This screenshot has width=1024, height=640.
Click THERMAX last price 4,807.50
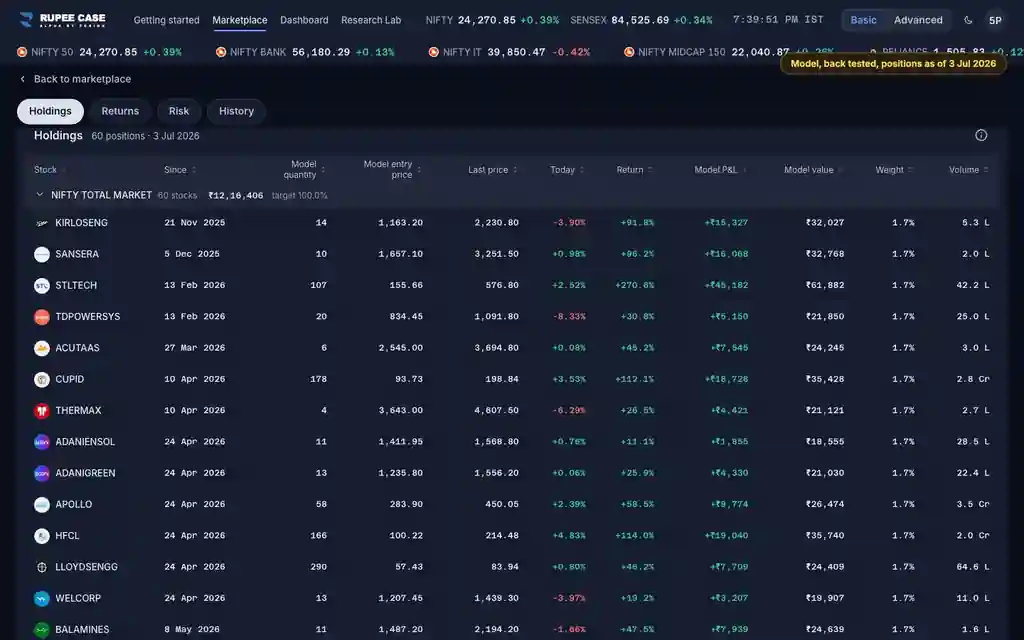point(496,411)
